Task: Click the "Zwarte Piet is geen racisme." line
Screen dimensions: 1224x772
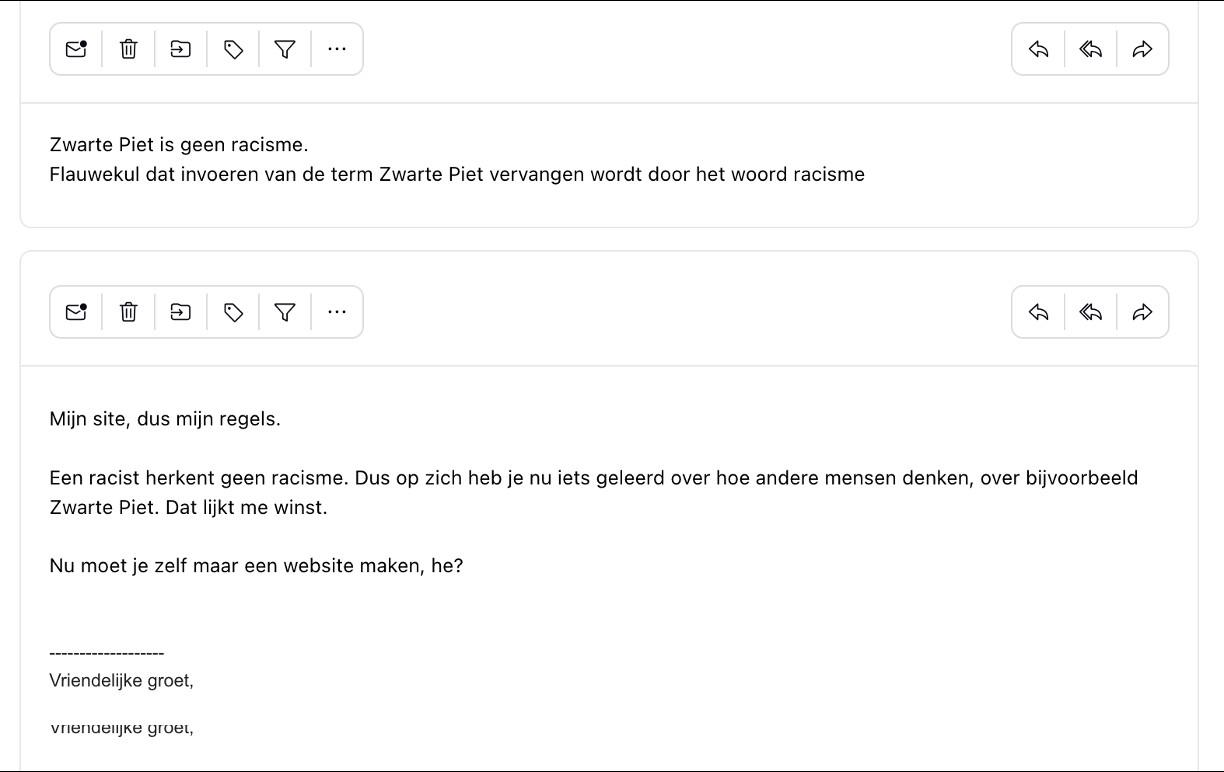Action: point(179,145)
